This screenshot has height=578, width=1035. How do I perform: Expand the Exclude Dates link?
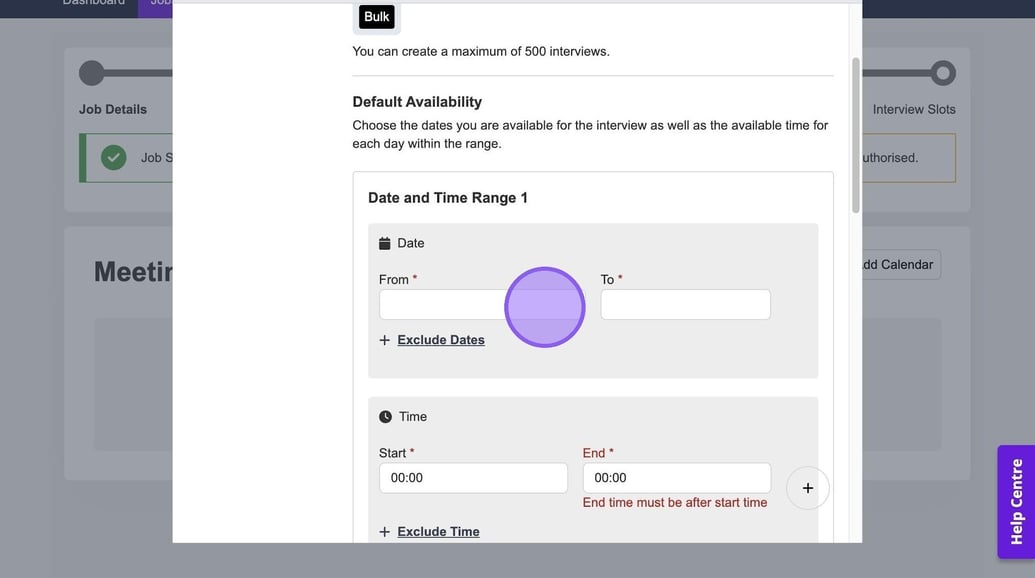pyautogui.click(x=441, y=340)
